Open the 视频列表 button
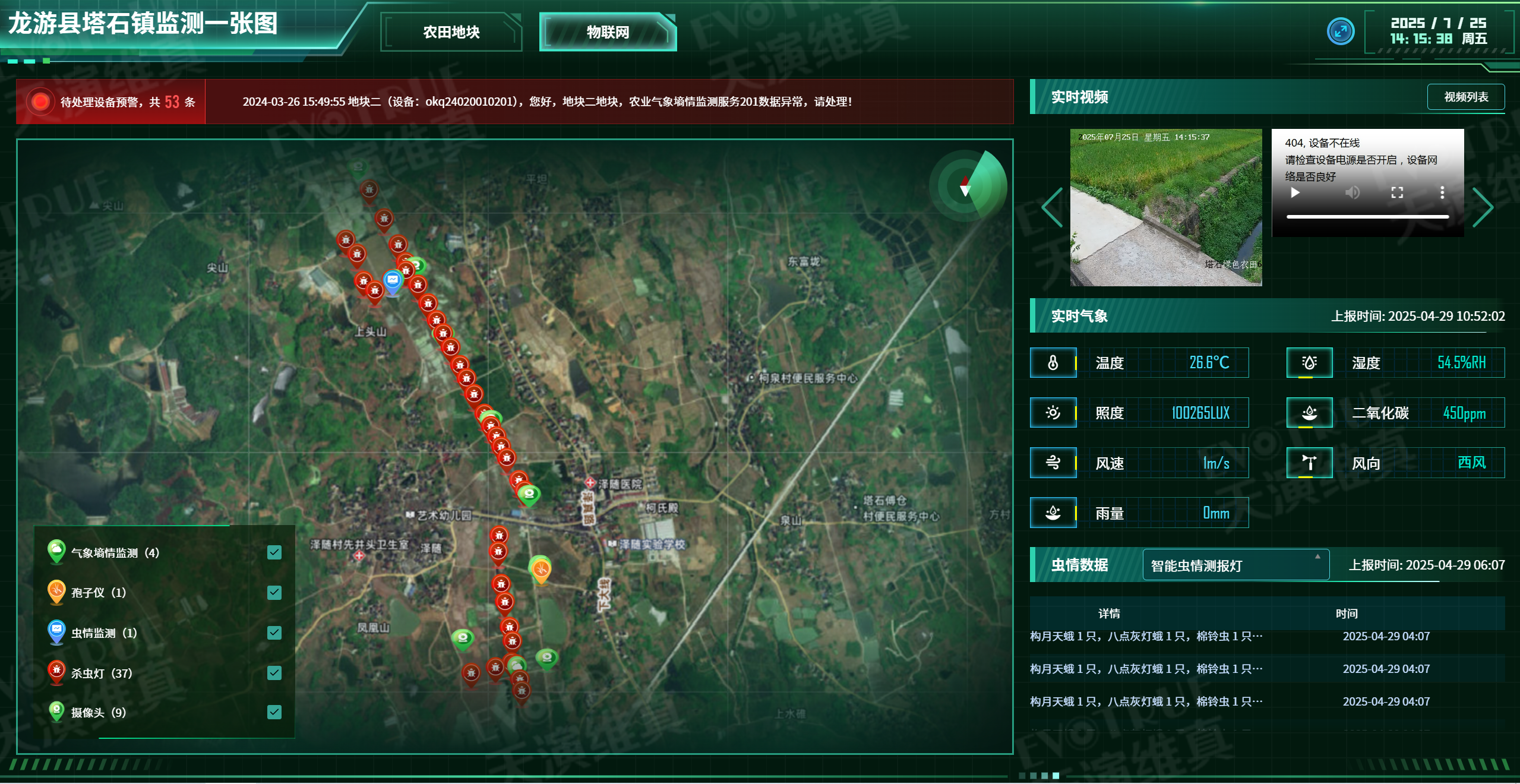This screenshot has height=784, width=1520. [1465, 97]
